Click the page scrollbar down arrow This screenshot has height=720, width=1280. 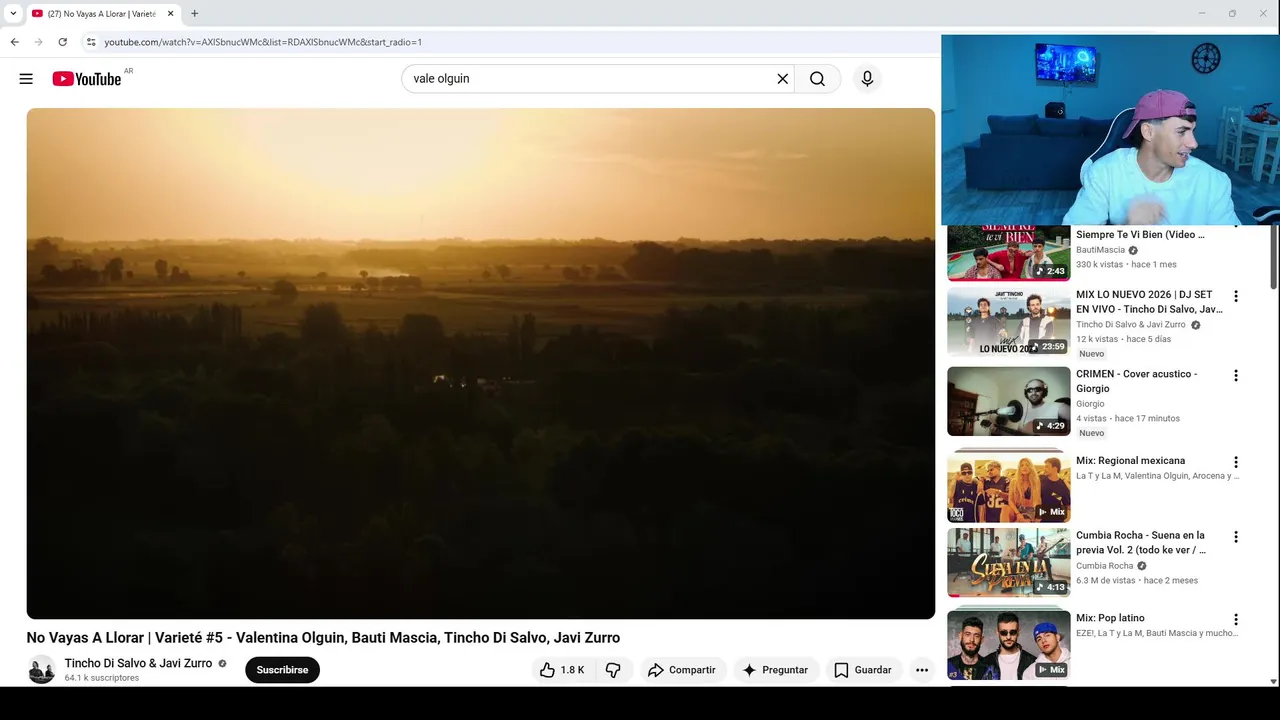(1273, 681)
